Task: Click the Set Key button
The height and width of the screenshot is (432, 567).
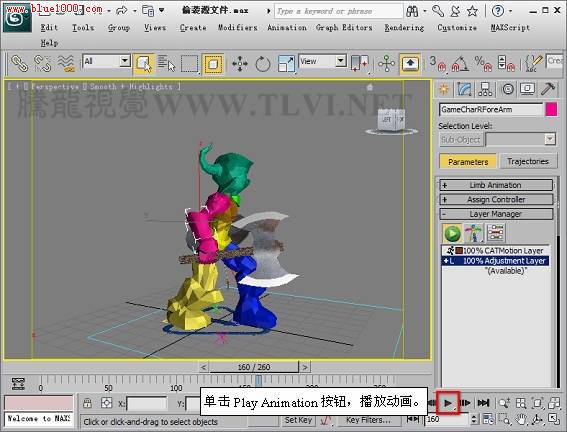Action: 298,420
